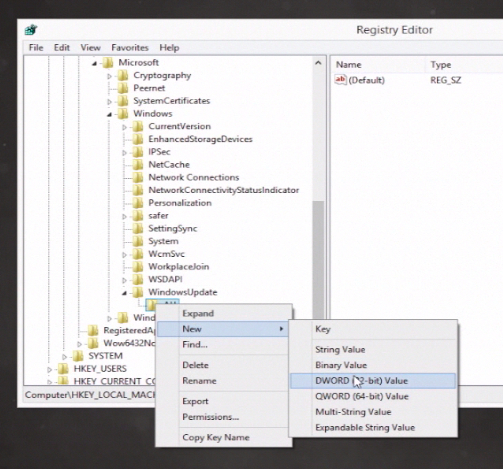Viewport: 503px width, 469px height.
Task: Choose Multi-String Value
Action: click(x=373, y=412)
